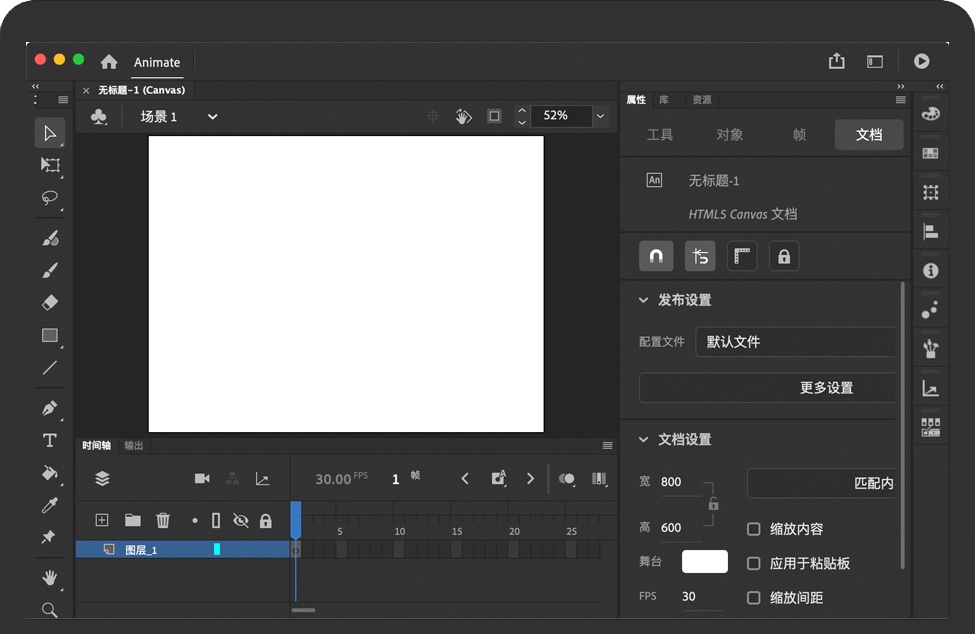Select the Eyedropper tool
This screenshot has width=975, height=634.
(50, 505)
